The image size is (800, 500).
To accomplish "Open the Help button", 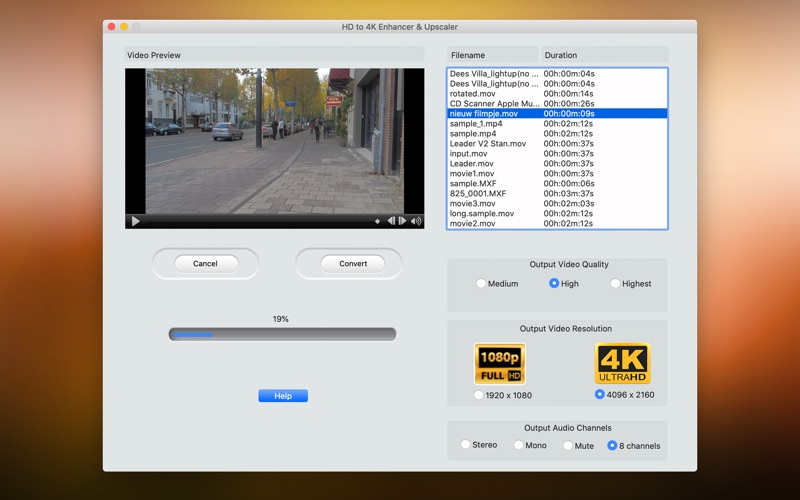I will pos(283,396).
